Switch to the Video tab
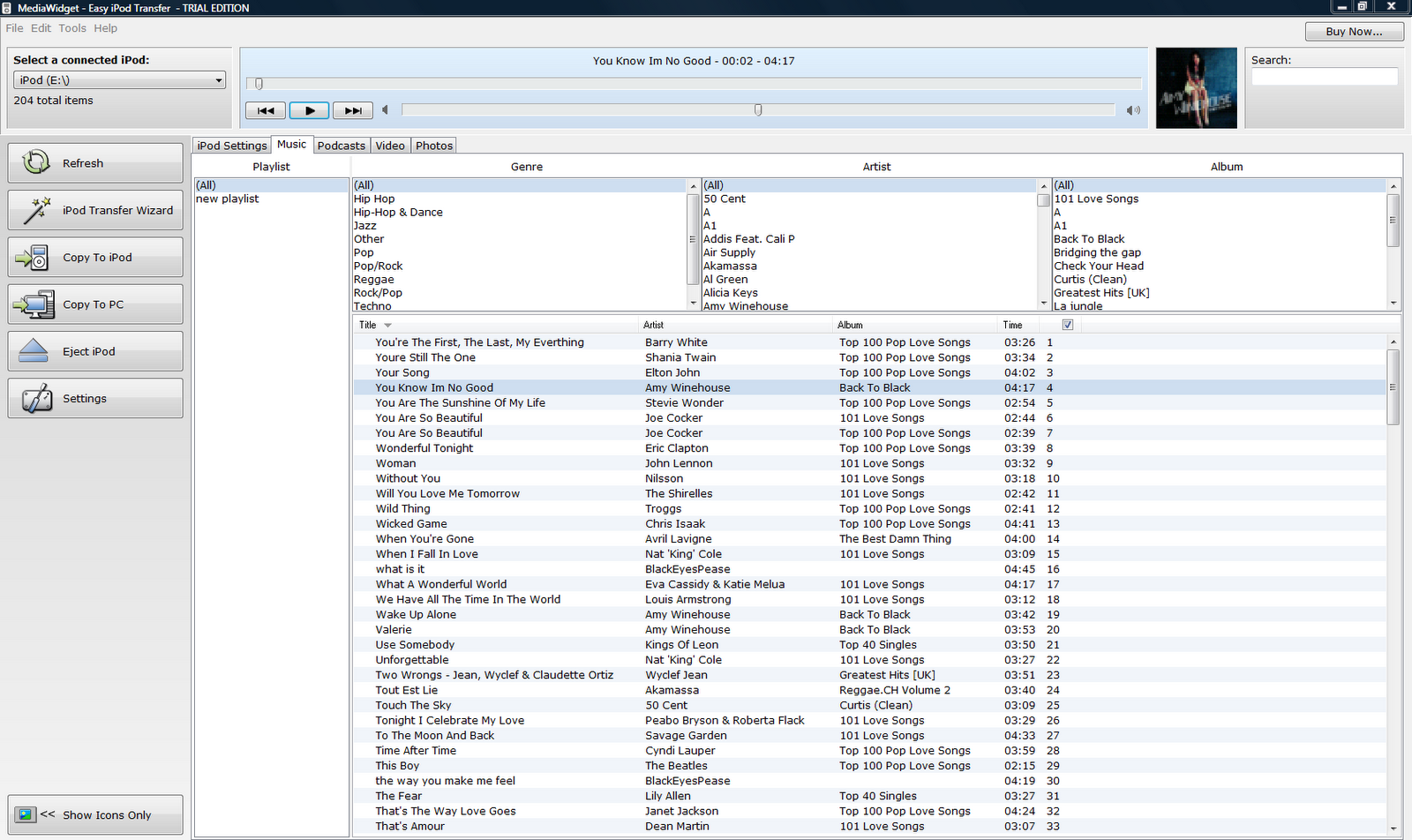 pyautogui.click(x=390, y=146)
